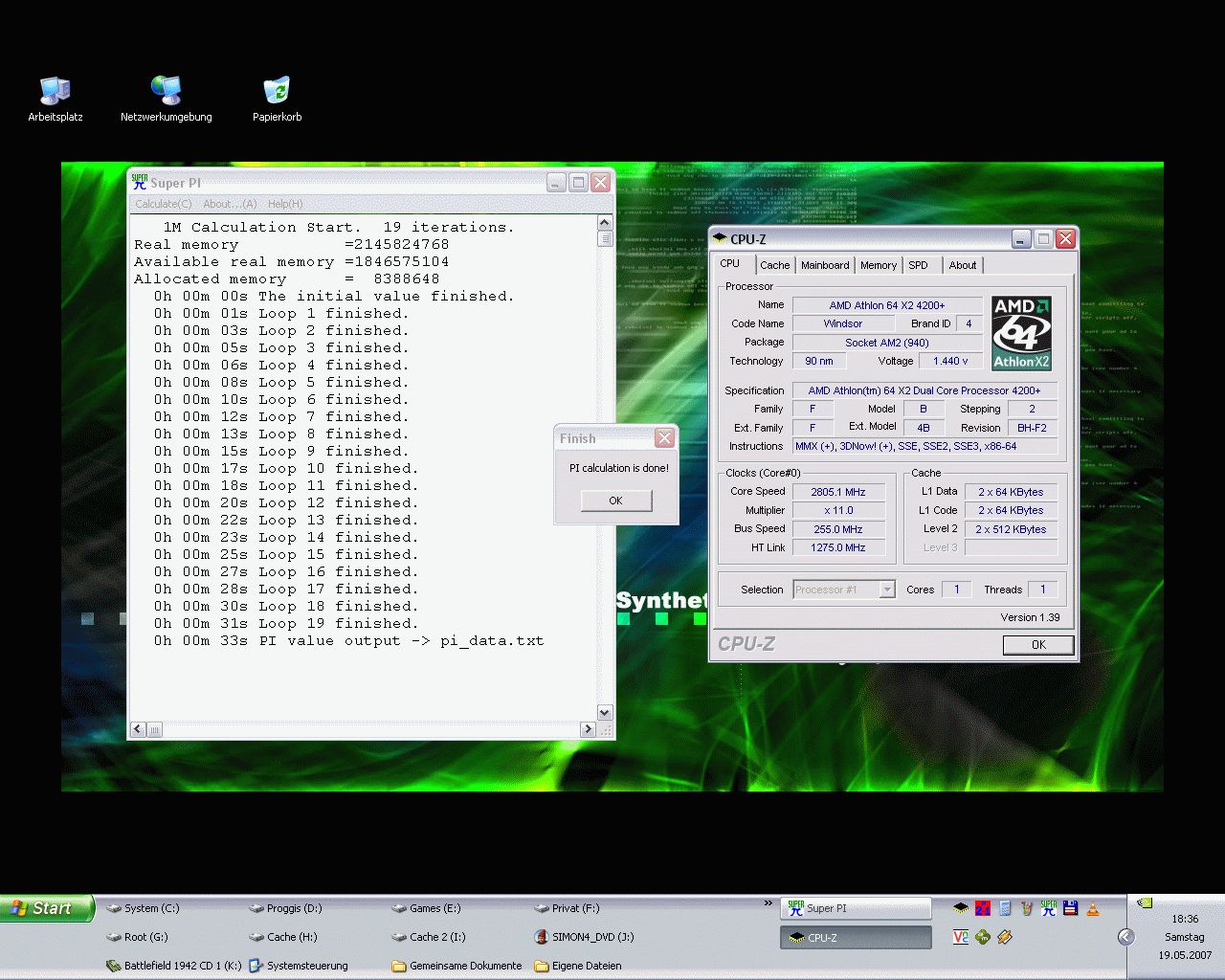Click the CPU-Z title bar chip icon
This screenshot has width=1225, height=980.
pos(720,238)
